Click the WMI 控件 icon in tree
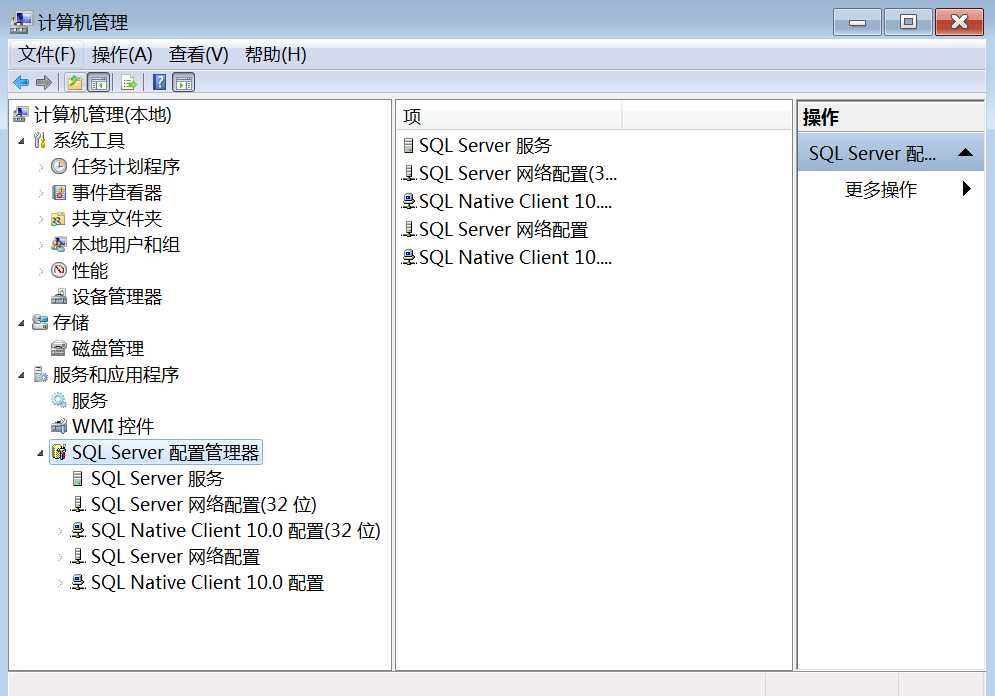Image resolution: width=995 pixels, height=696 pixels. tap(59, 426)
